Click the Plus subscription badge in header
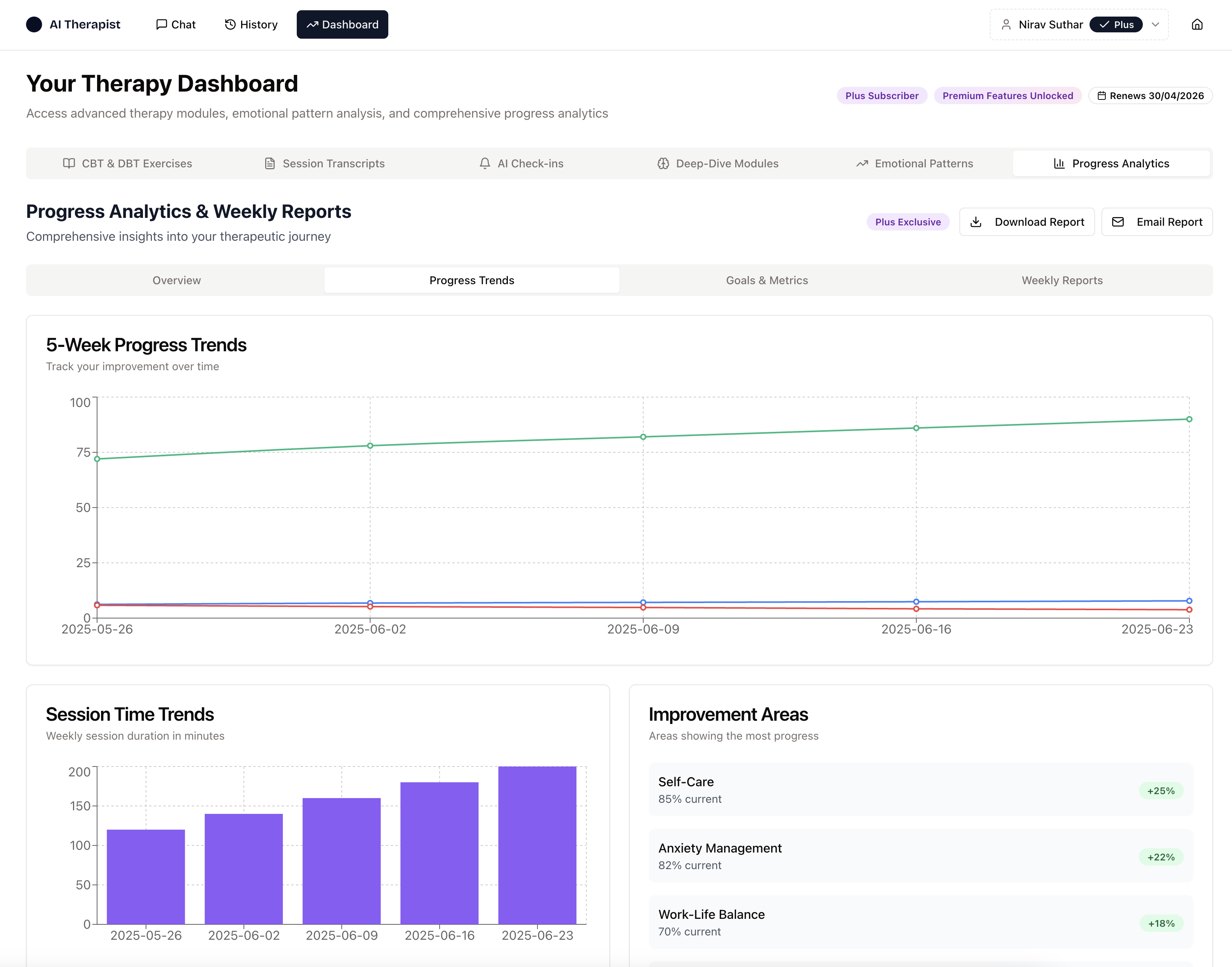The width and height of the screenshot is (1232, 967). pyautogui.click(x=1116, y=24)
